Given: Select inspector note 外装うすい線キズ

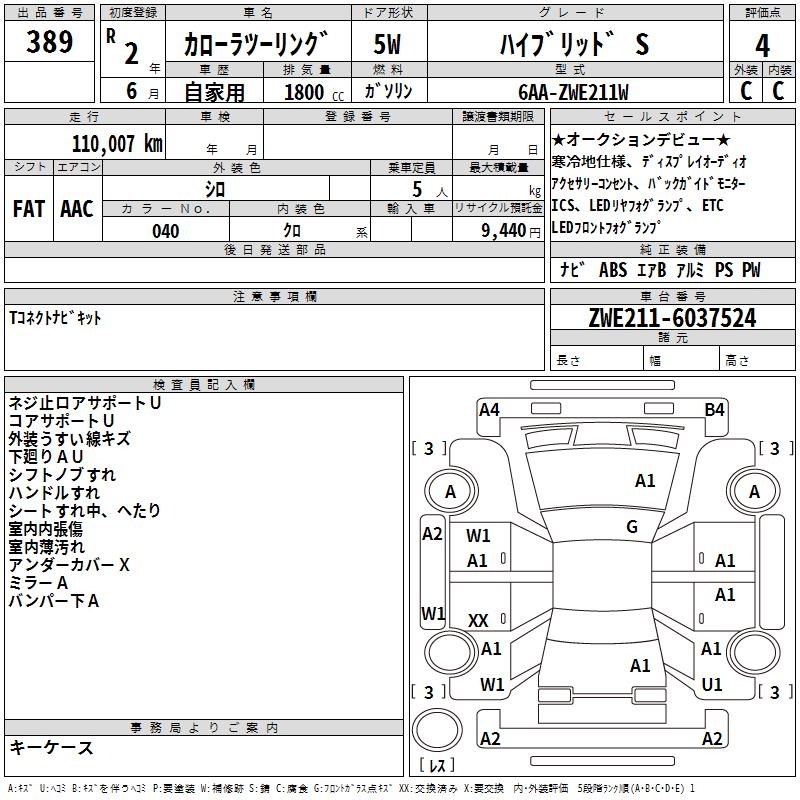Looking at the screenshot, I should 69,439.
